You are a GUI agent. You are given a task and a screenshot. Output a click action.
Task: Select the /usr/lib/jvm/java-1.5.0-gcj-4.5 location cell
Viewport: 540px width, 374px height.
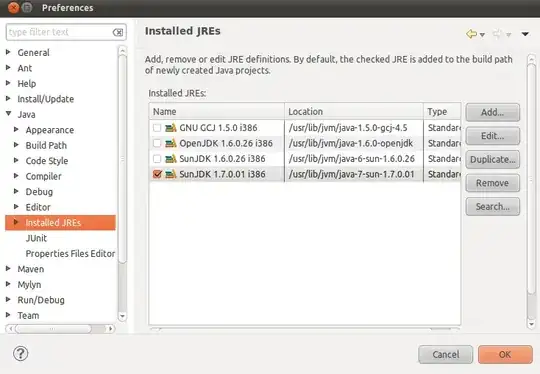pyautogui.click(x=354, y=128)
